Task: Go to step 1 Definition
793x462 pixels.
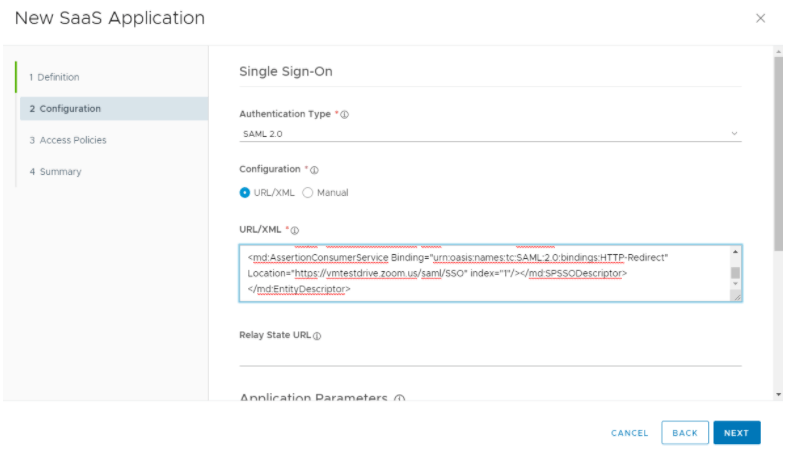Action: coord(55,77)
